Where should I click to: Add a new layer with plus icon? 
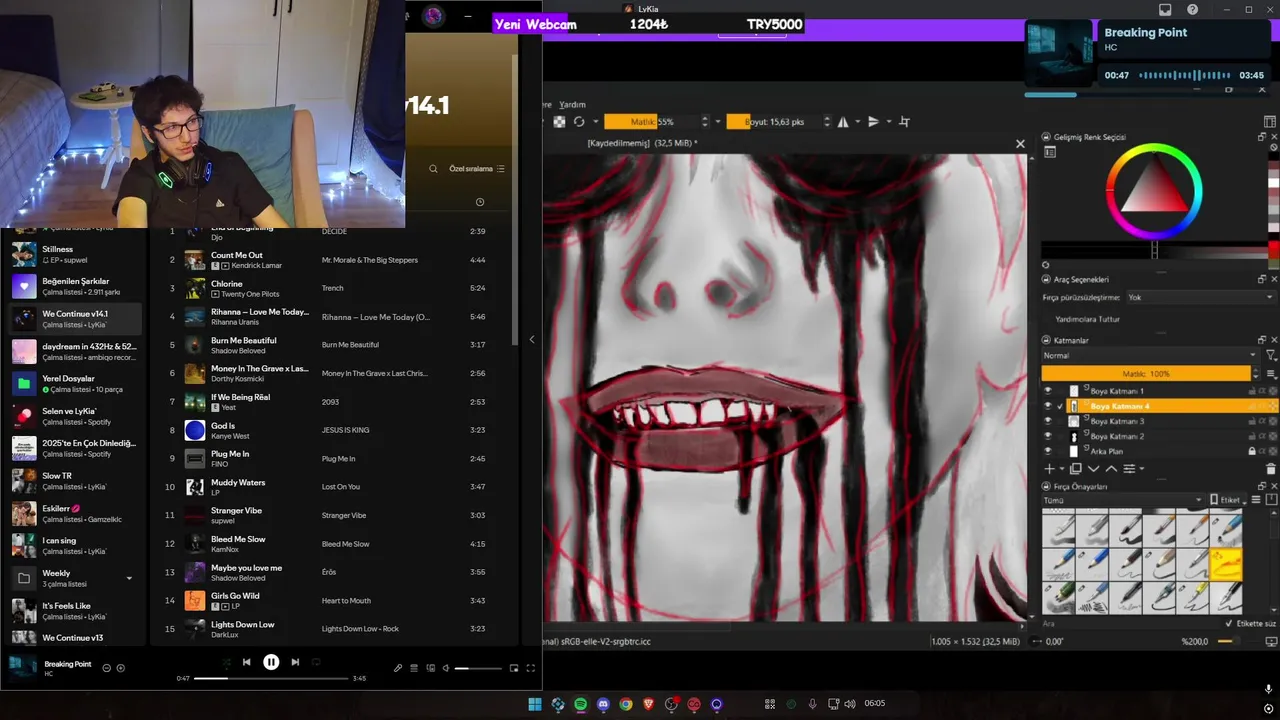click(1049, 468)
